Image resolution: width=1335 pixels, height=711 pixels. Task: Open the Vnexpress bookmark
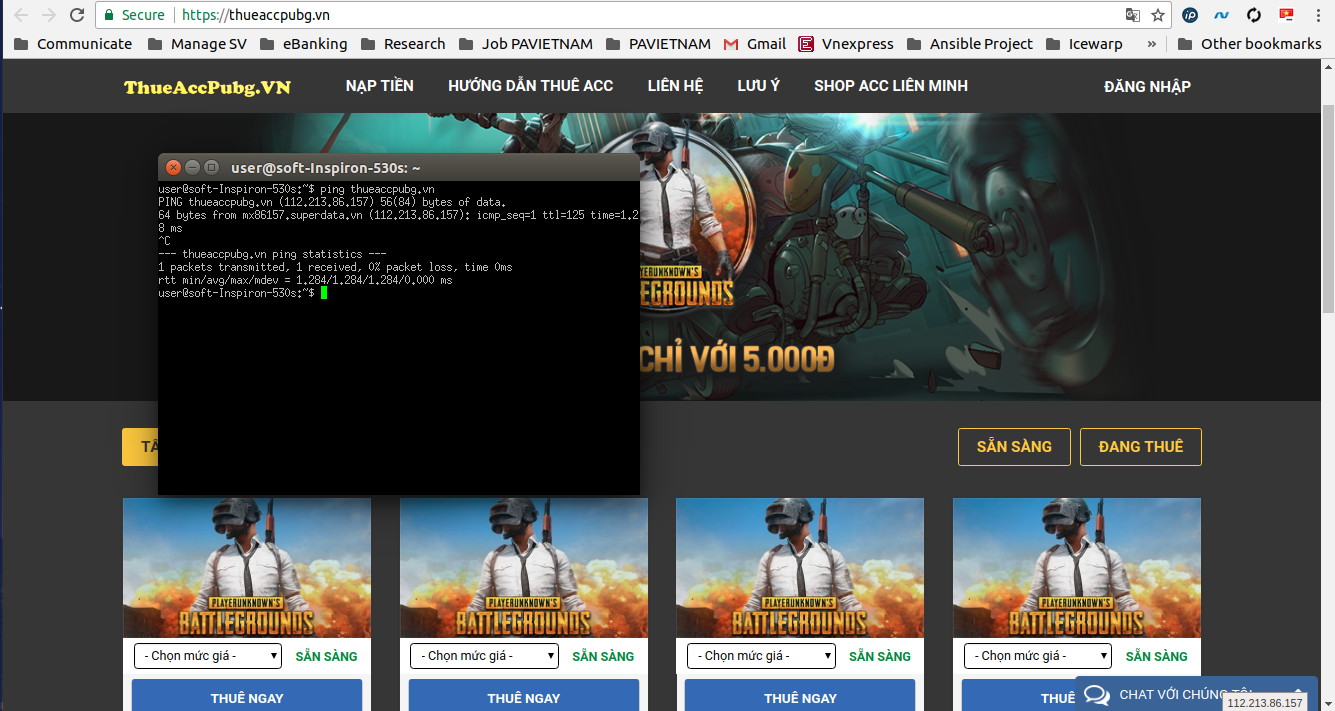pyautogui.click(x=846, y=44)
